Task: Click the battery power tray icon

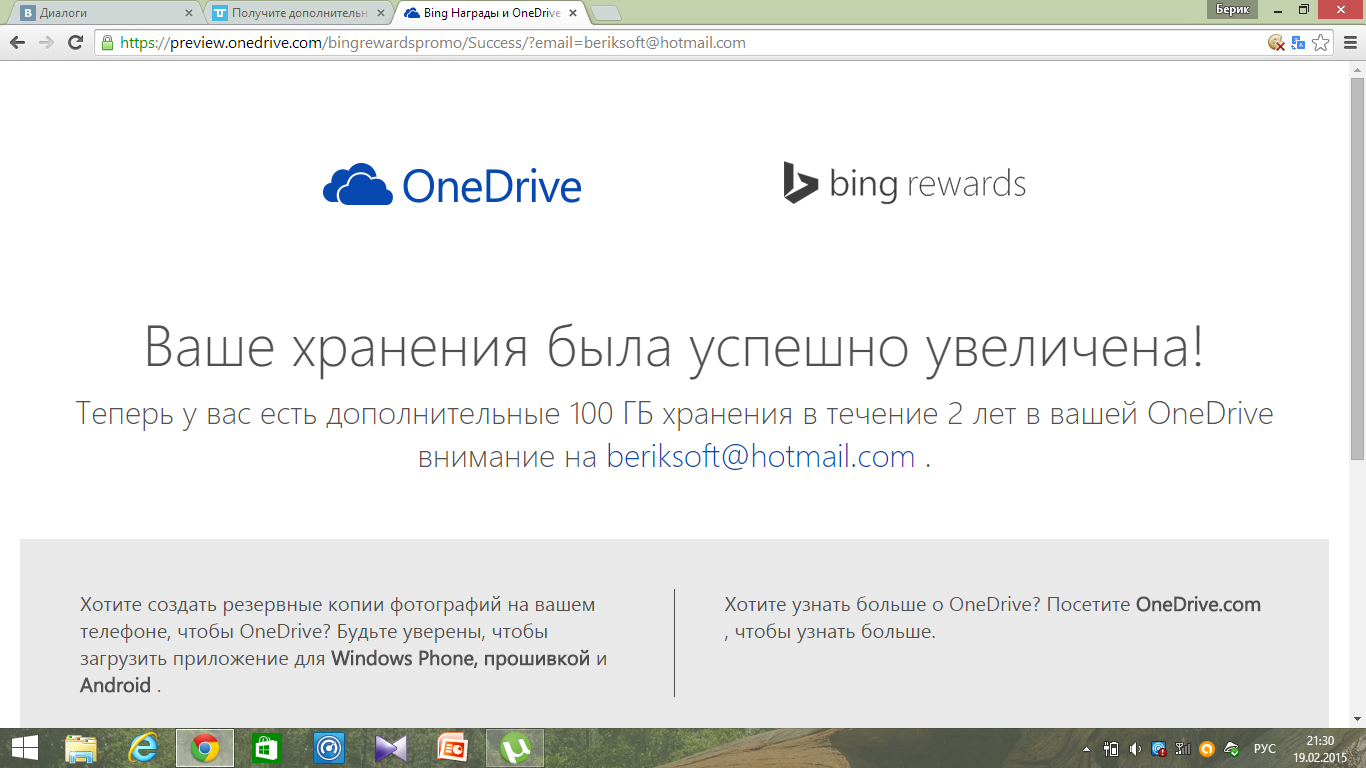Action: 1111,748
